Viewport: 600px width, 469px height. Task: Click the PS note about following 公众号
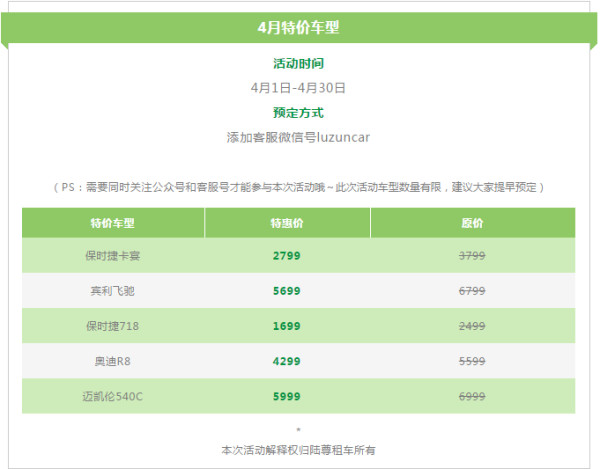point(298,187)
